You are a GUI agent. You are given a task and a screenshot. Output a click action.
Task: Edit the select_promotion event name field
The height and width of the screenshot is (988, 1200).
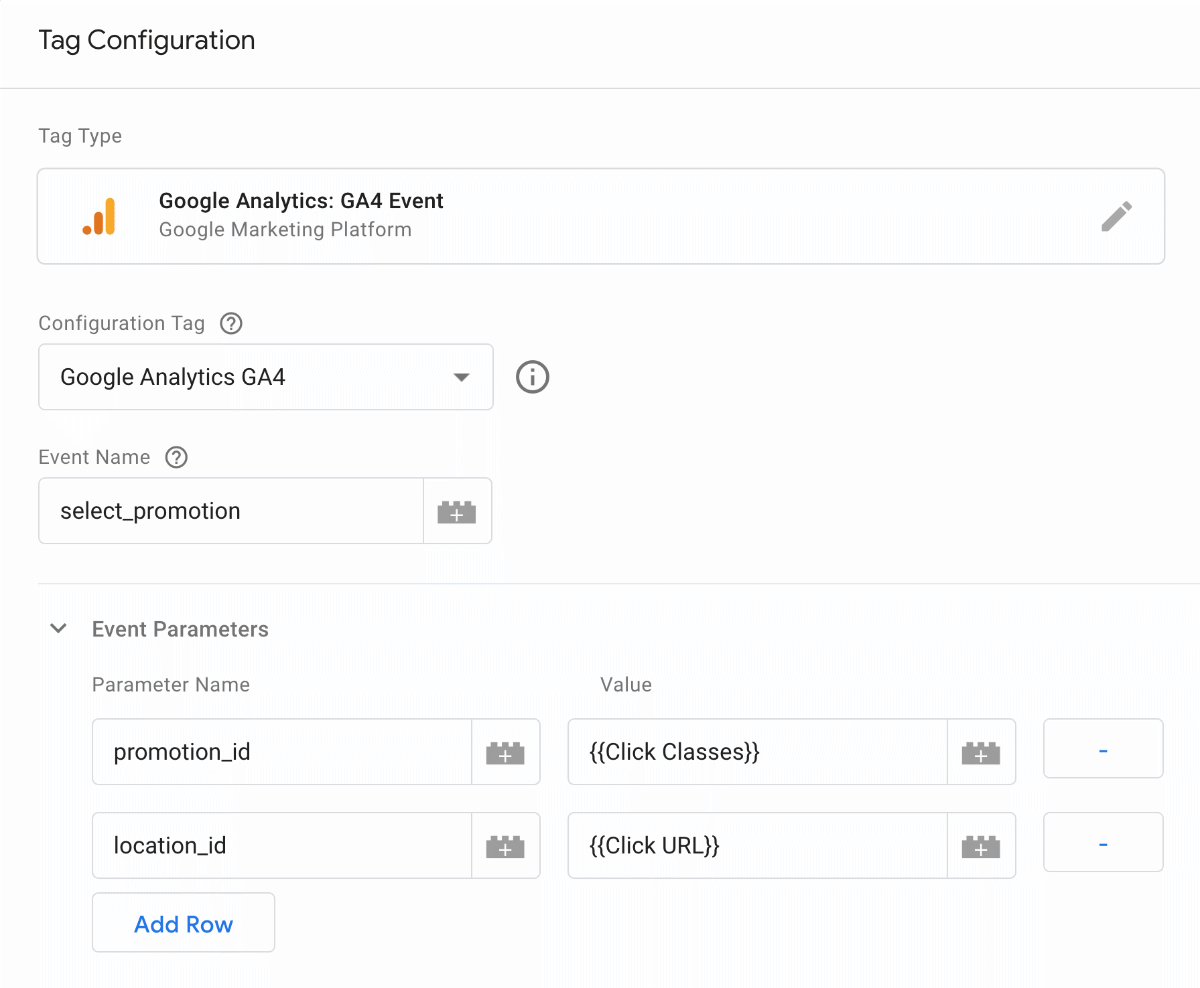(x=231, y=511)
